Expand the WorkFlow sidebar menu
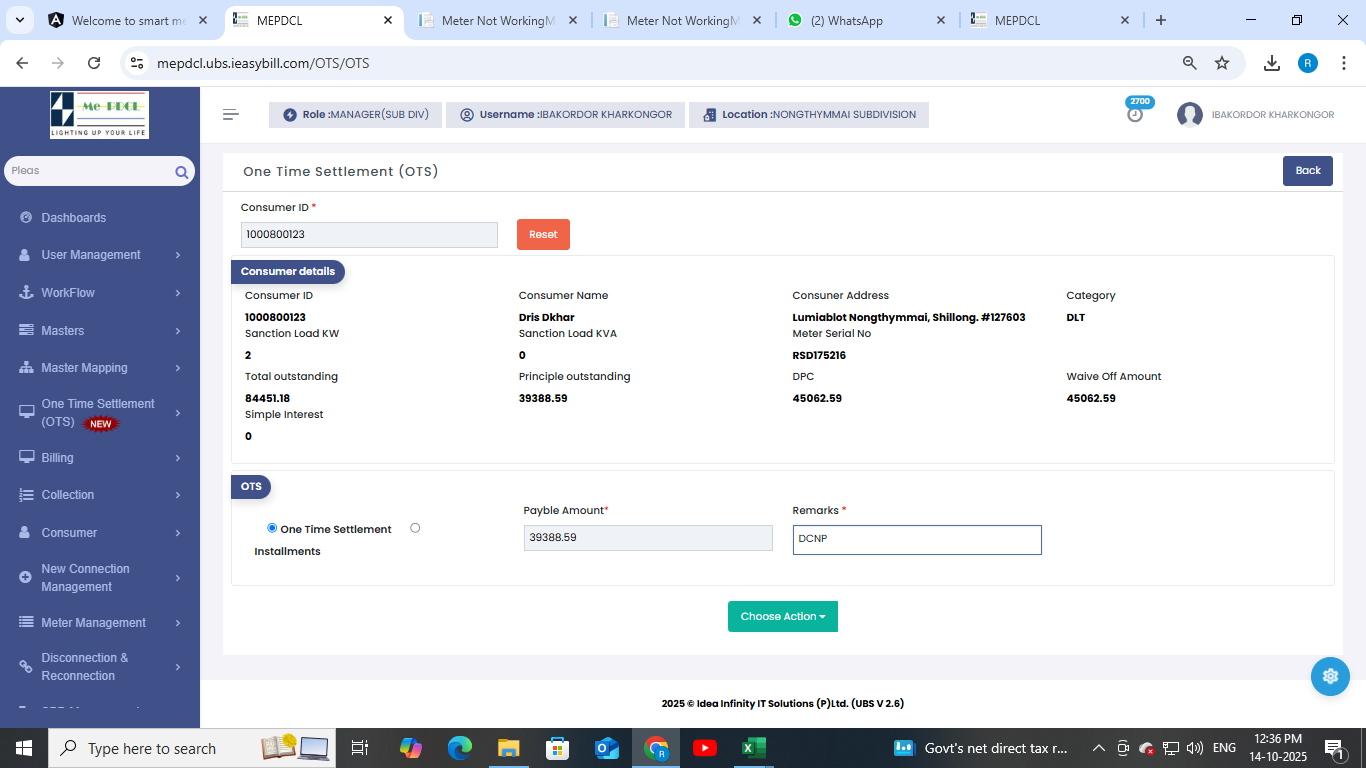 pyautogui.click(x=100, y=293)
